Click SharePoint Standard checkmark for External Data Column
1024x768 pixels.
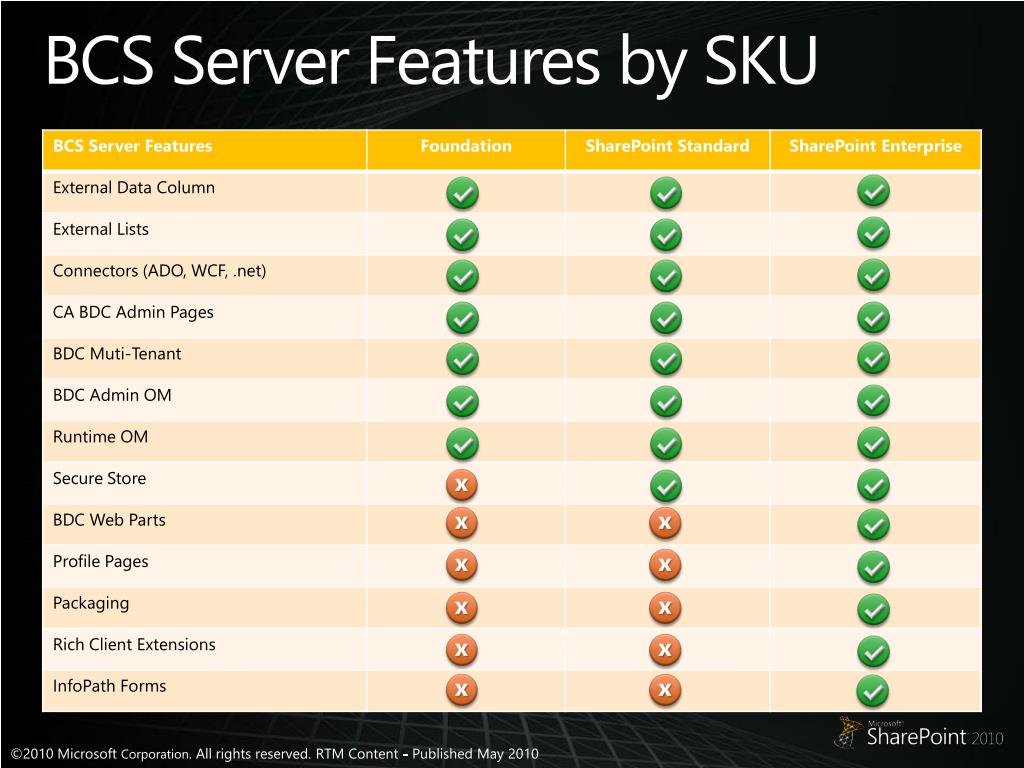(666, 193)
